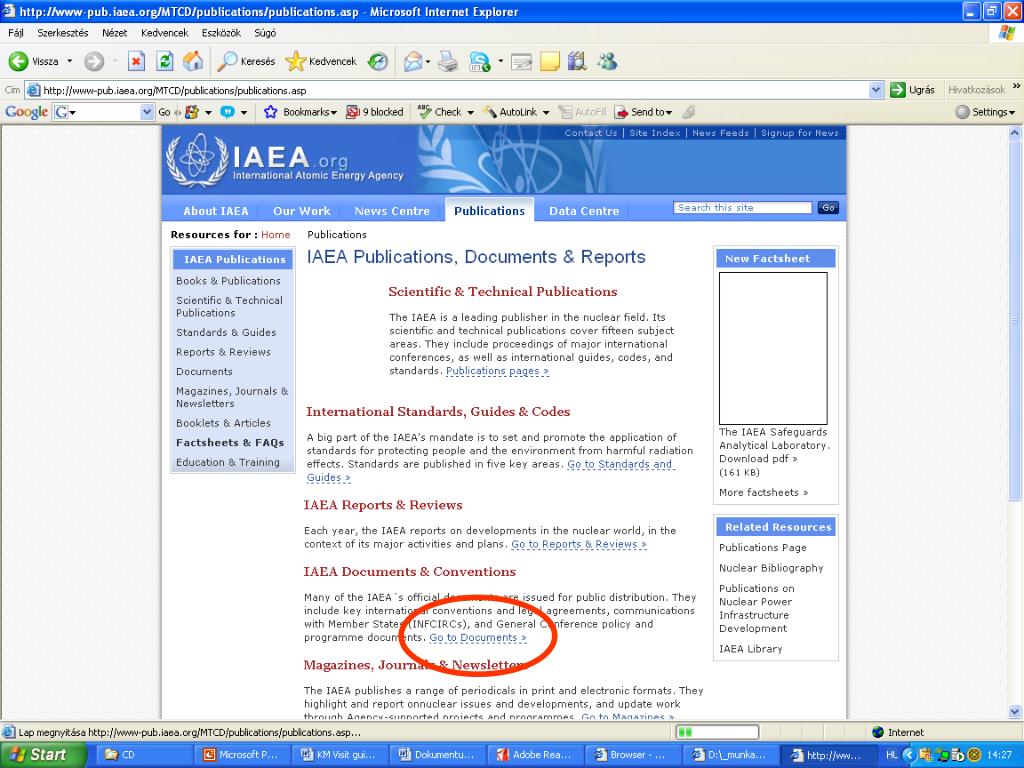Open Factsheets & FAQs in sidebar
Screen dimensions: 1024x768
pos(230,443)
